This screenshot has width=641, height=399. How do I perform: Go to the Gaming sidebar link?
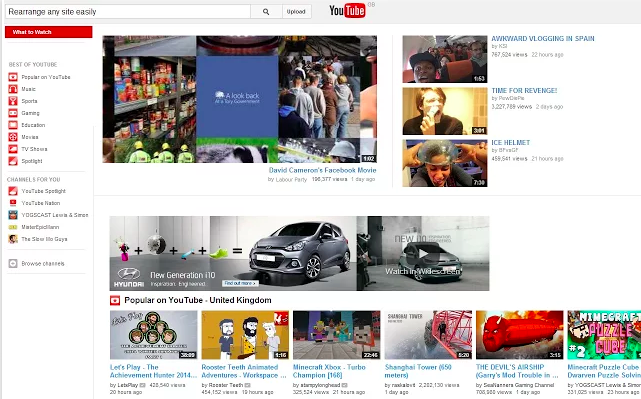(31, 113)
